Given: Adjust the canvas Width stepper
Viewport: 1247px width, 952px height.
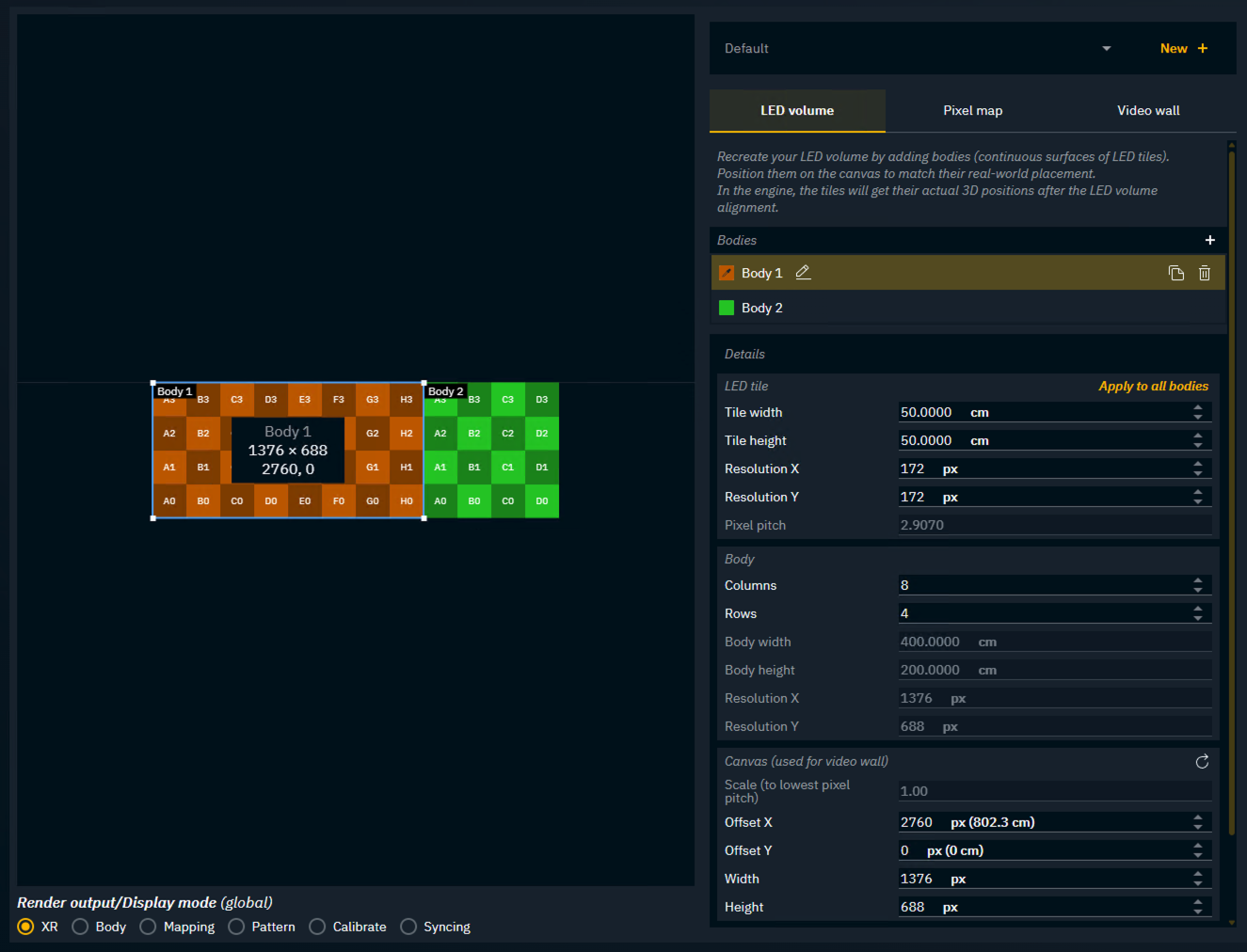Looking at the screenshot, I should coord(1198,879).
